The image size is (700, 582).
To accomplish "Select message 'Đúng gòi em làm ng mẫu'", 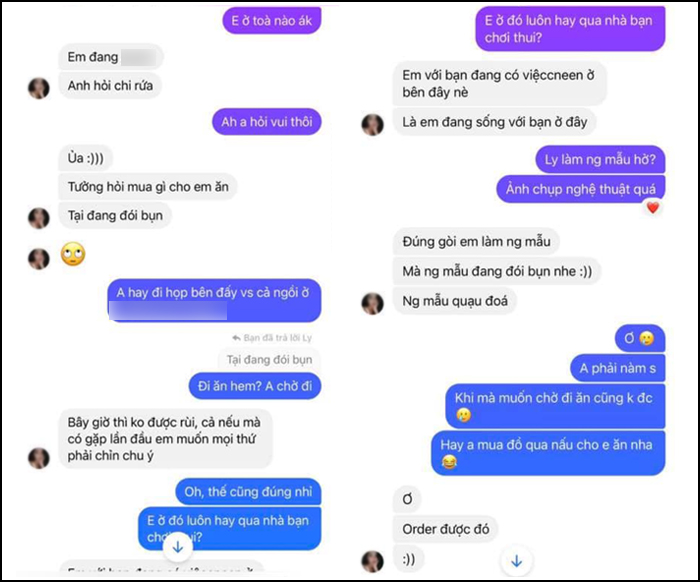I will (x=476, y=241).
